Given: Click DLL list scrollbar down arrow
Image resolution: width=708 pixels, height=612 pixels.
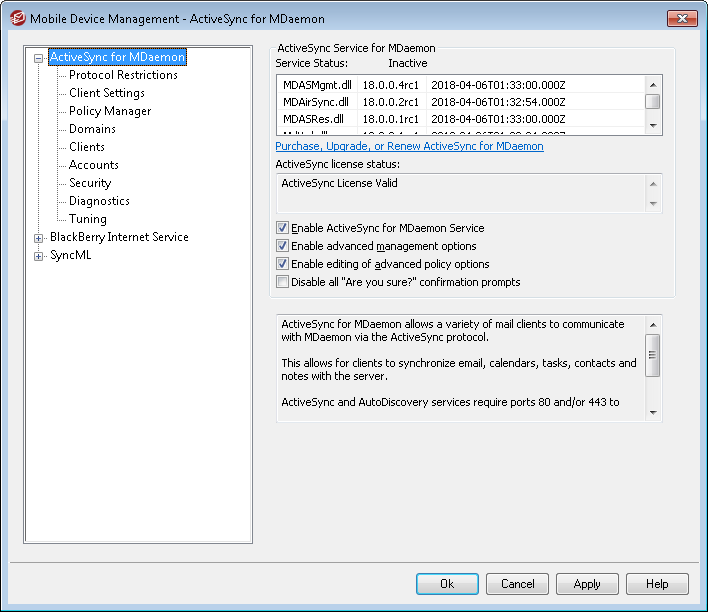Looking at the screenshot, I should pos(653,126).
